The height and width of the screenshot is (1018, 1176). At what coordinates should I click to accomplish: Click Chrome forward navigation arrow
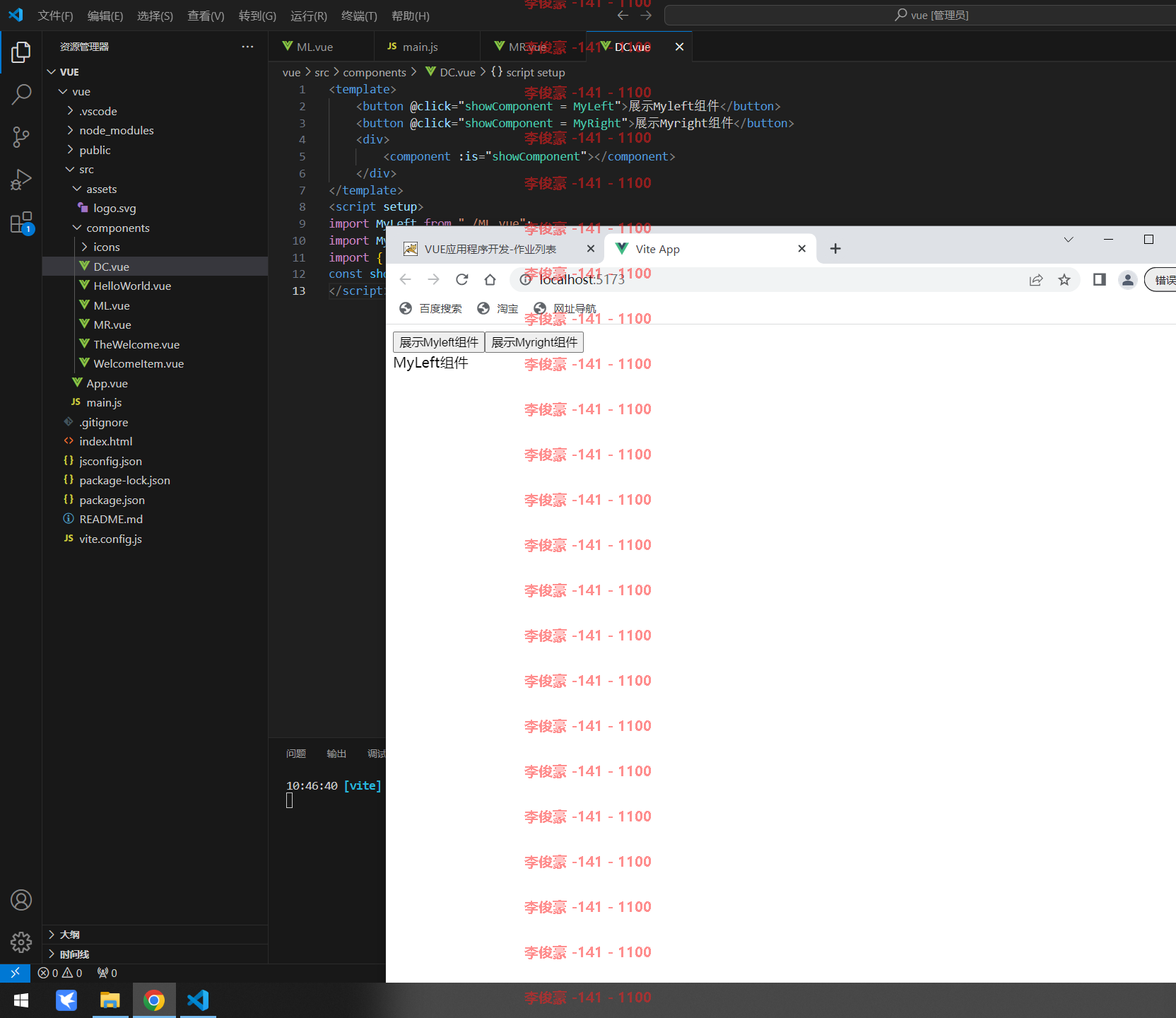tap(433, 280)
